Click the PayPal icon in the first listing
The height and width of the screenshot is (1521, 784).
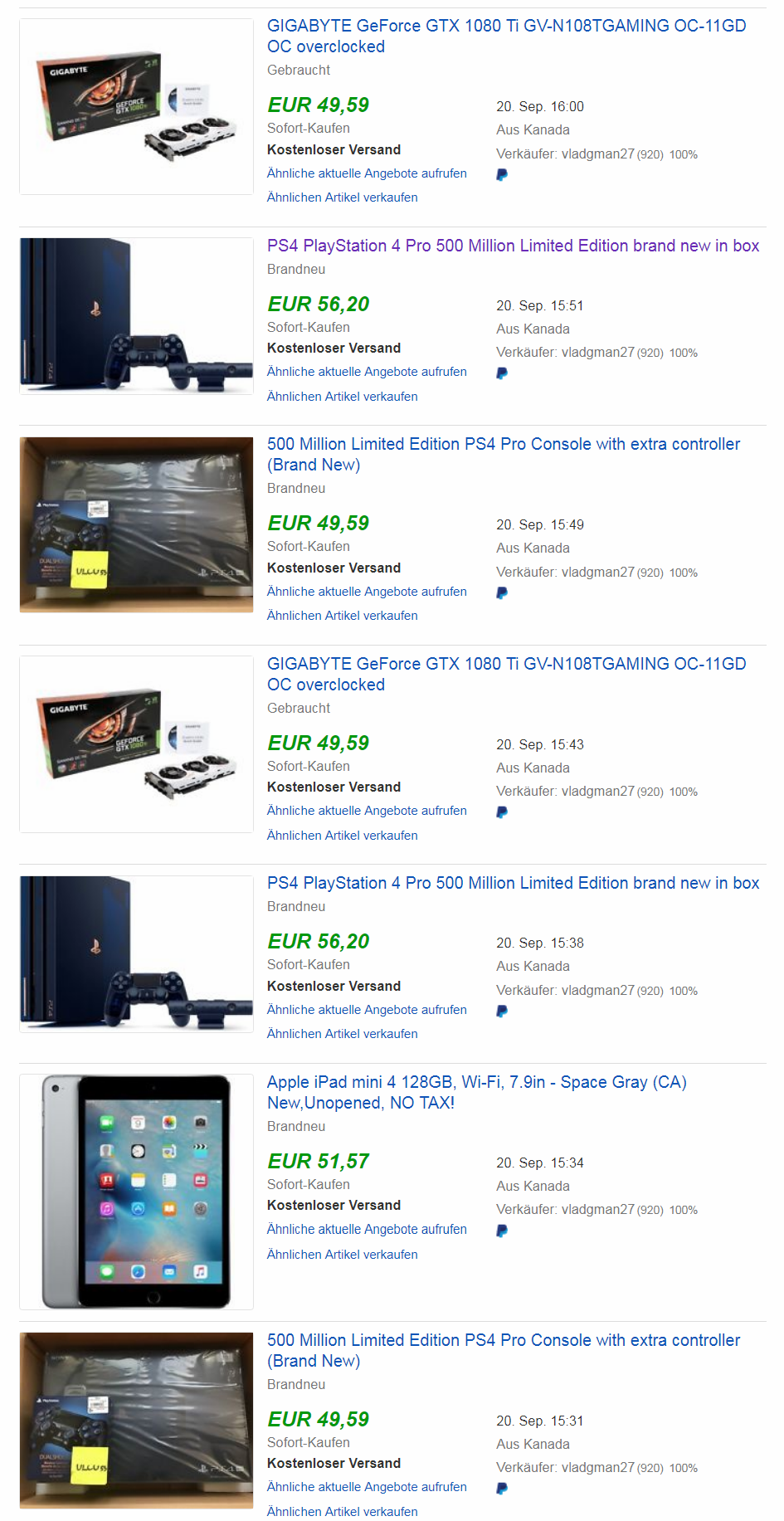[502, 175]
